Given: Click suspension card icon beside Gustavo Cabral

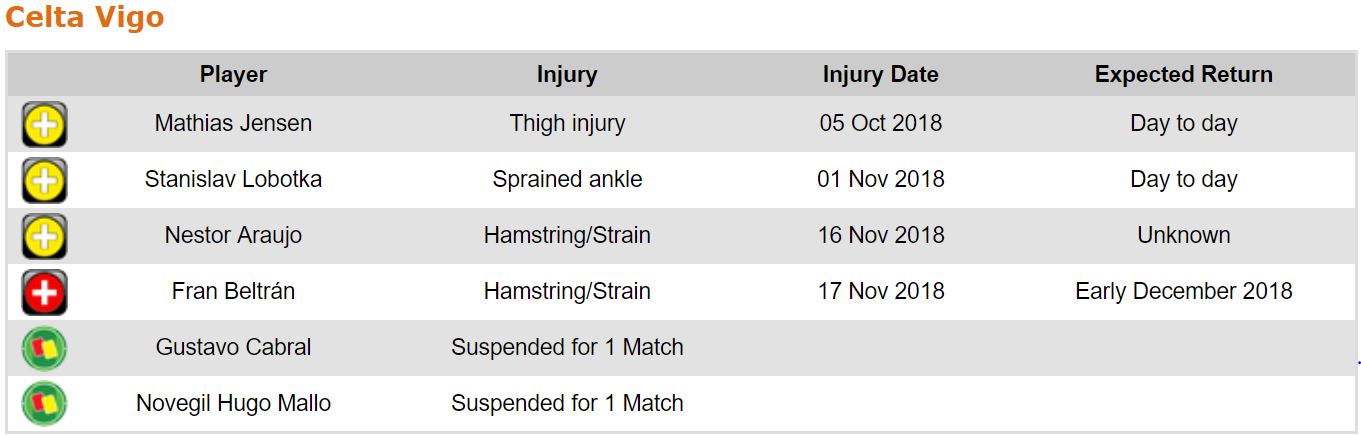Looking at the screenshot, I should coord(44,349).
